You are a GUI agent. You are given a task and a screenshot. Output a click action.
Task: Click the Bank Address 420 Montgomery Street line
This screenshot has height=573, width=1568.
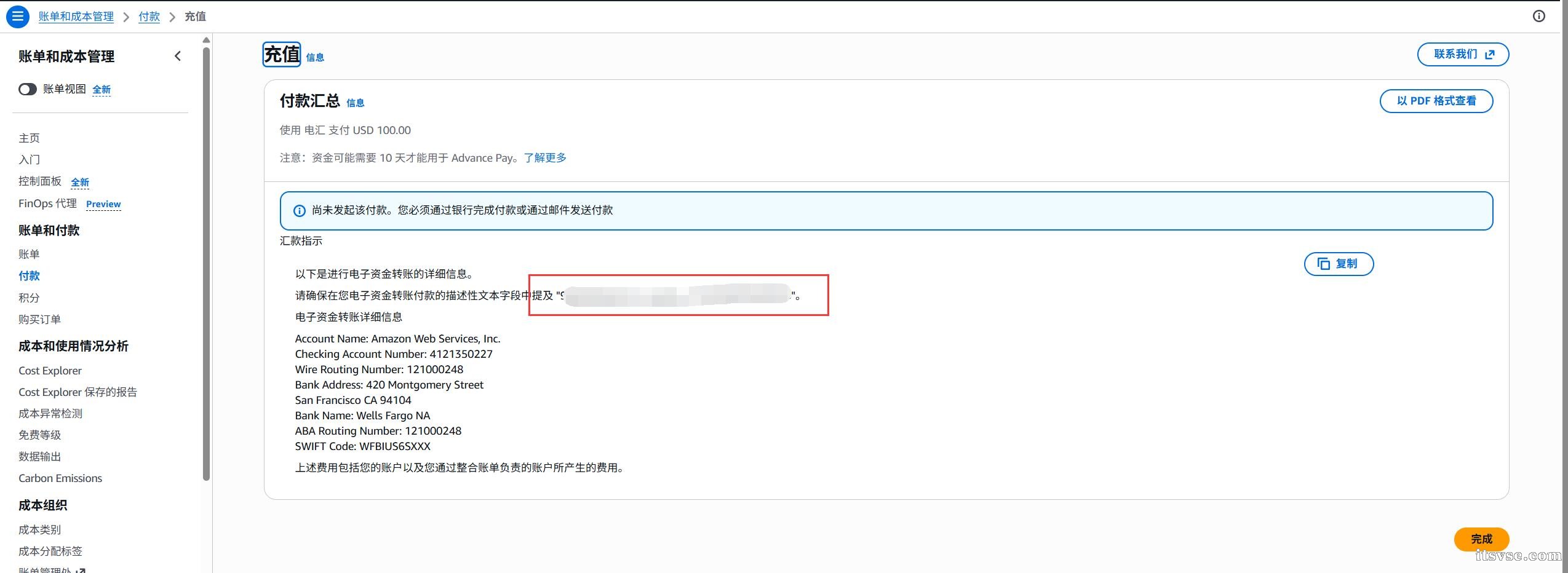coord(389,385)
